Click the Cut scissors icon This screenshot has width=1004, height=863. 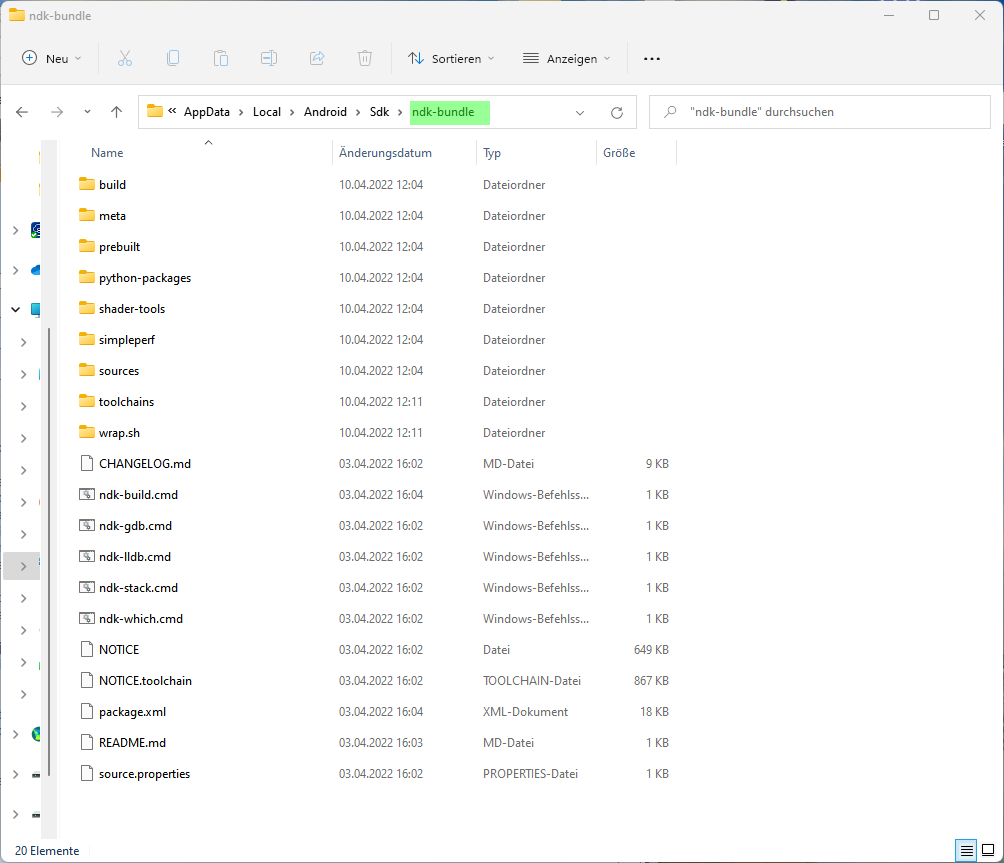point(125,59)
